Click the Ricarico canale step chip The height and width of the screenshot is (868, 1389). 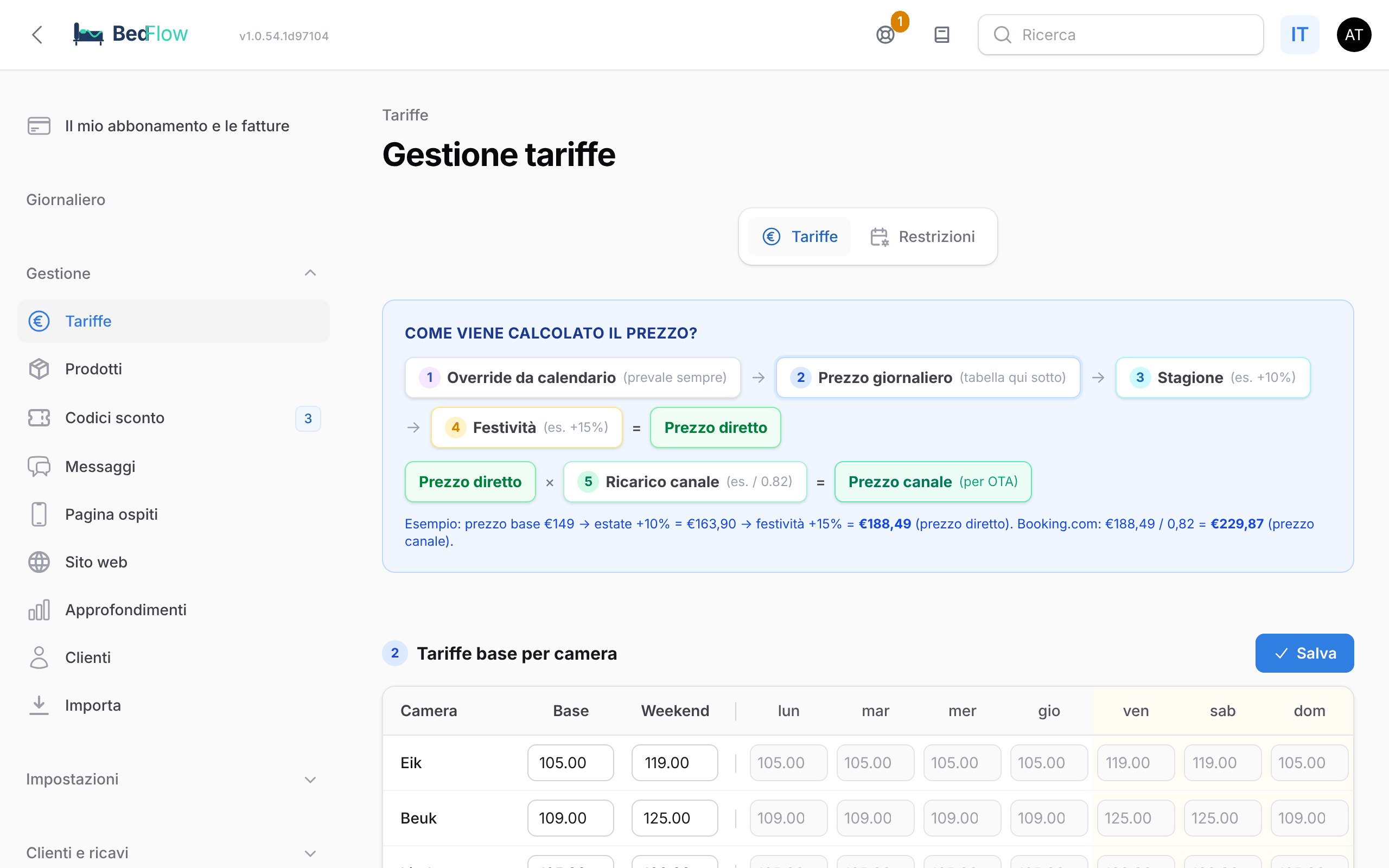(x=685, y=482)
